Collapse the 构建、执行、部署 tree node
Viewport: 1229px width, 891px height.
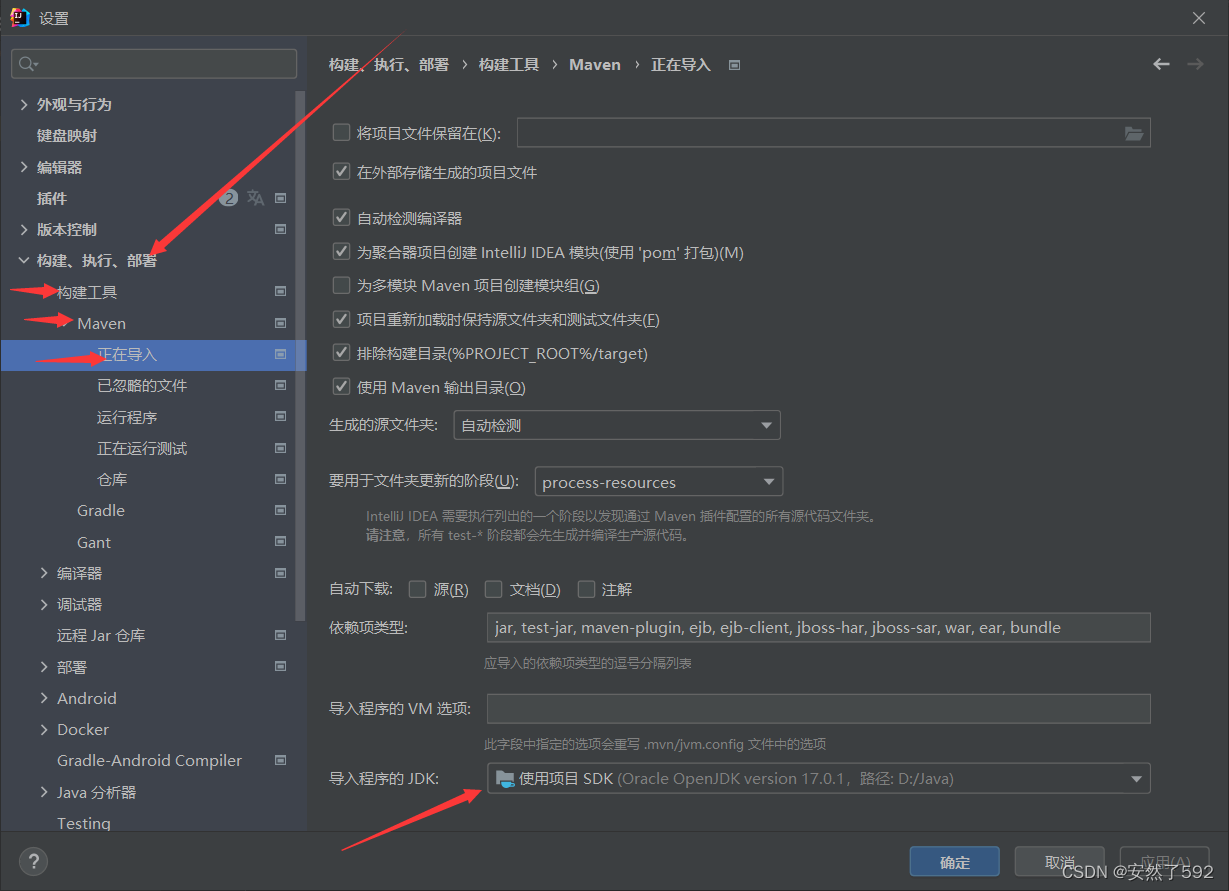pyautogui.click(x=24, y=261)
